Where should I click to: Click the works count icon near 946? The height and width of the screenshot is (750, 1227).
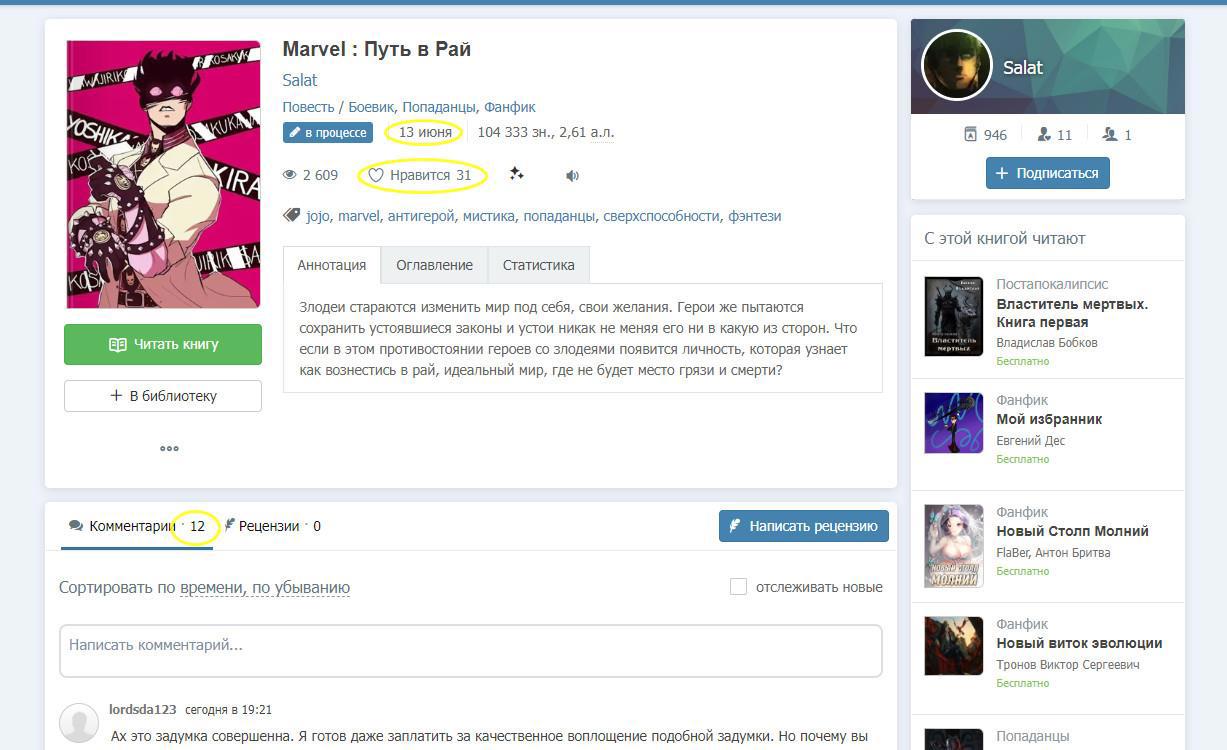[x=969, y=134]
